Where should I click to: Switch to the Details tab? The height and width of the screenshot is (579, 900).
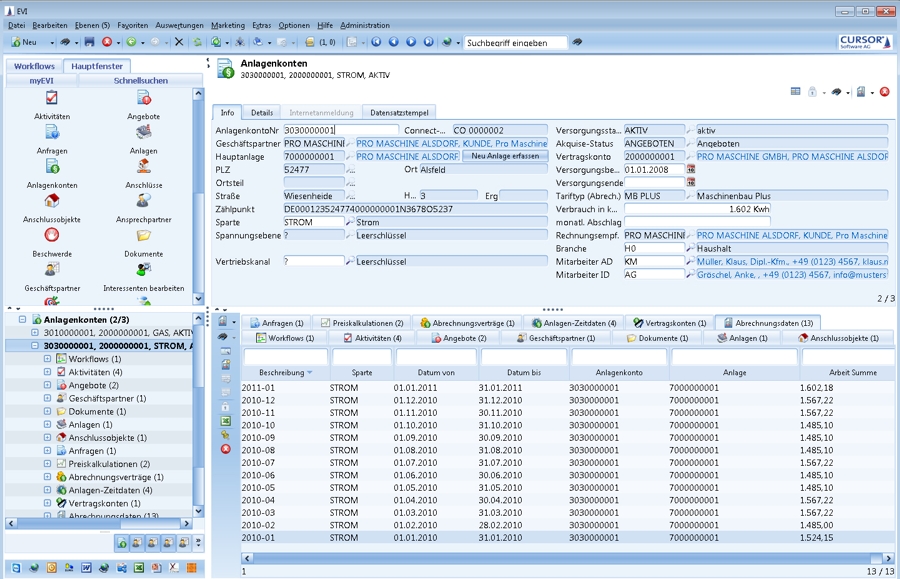point(261,113)
